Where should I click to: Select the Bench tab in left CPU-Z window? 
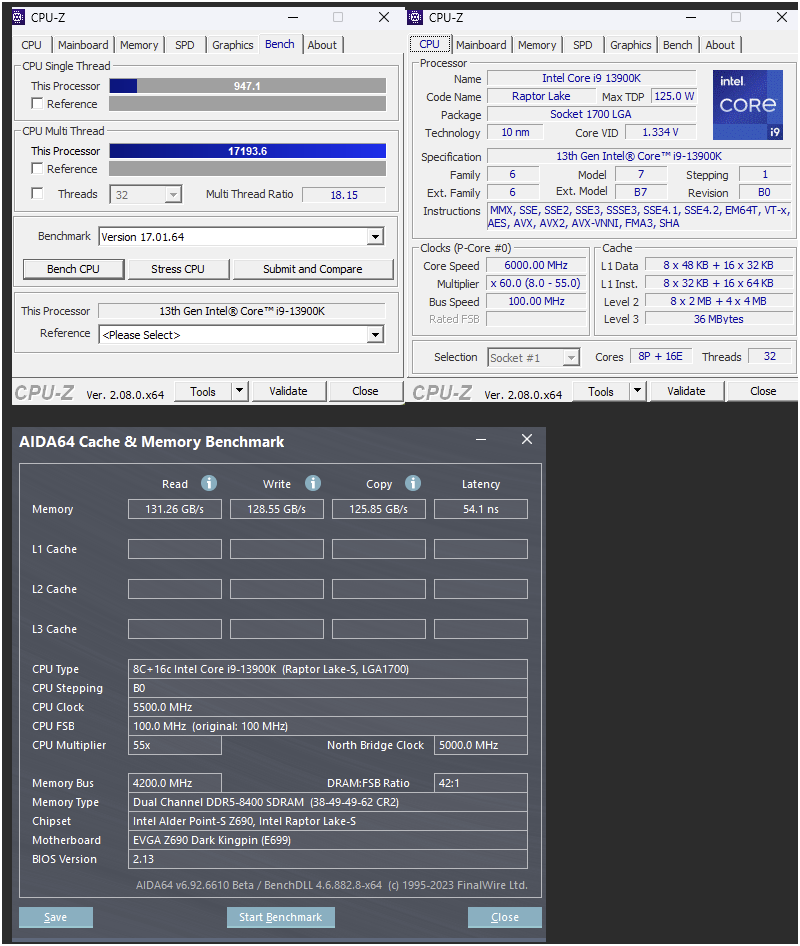click(280, 44)
